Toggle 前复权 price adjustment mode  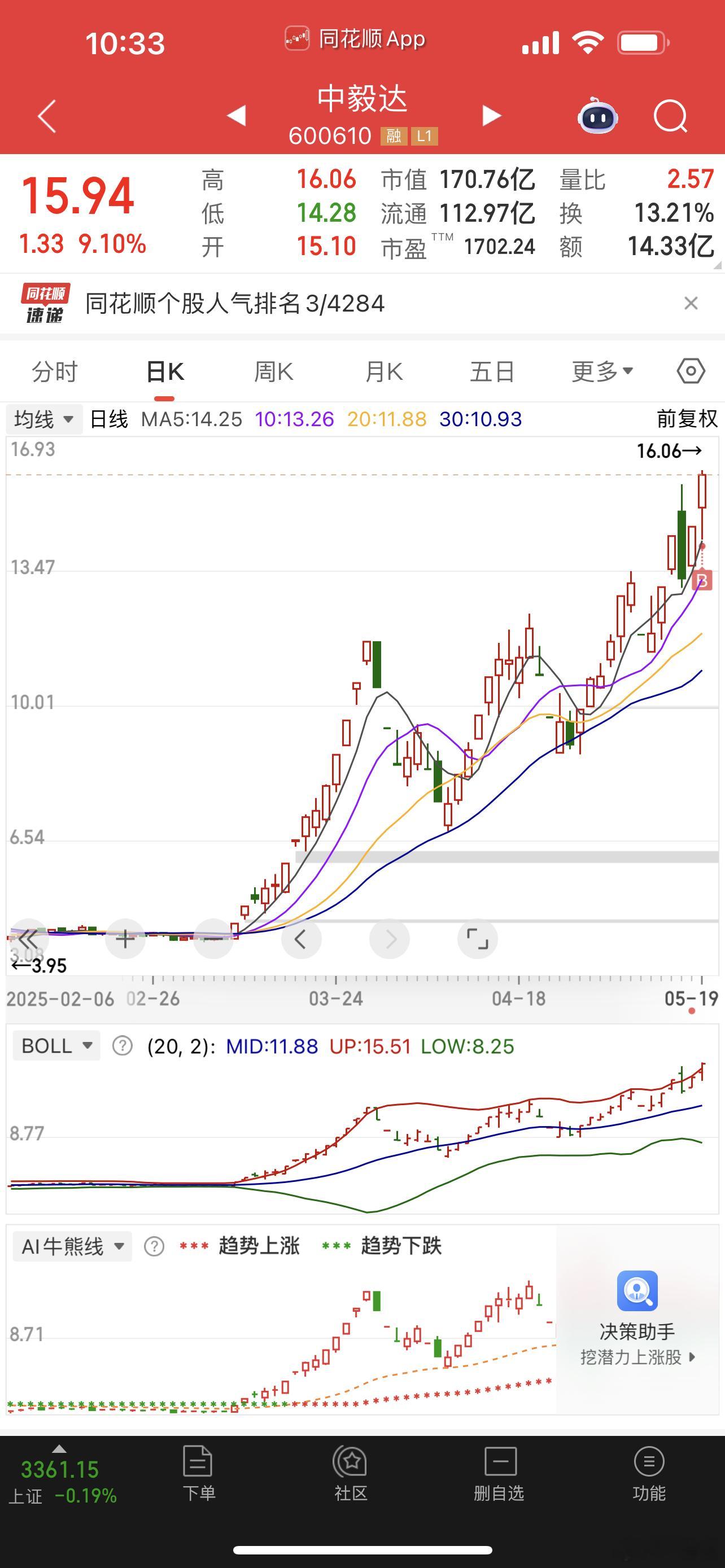687,419
